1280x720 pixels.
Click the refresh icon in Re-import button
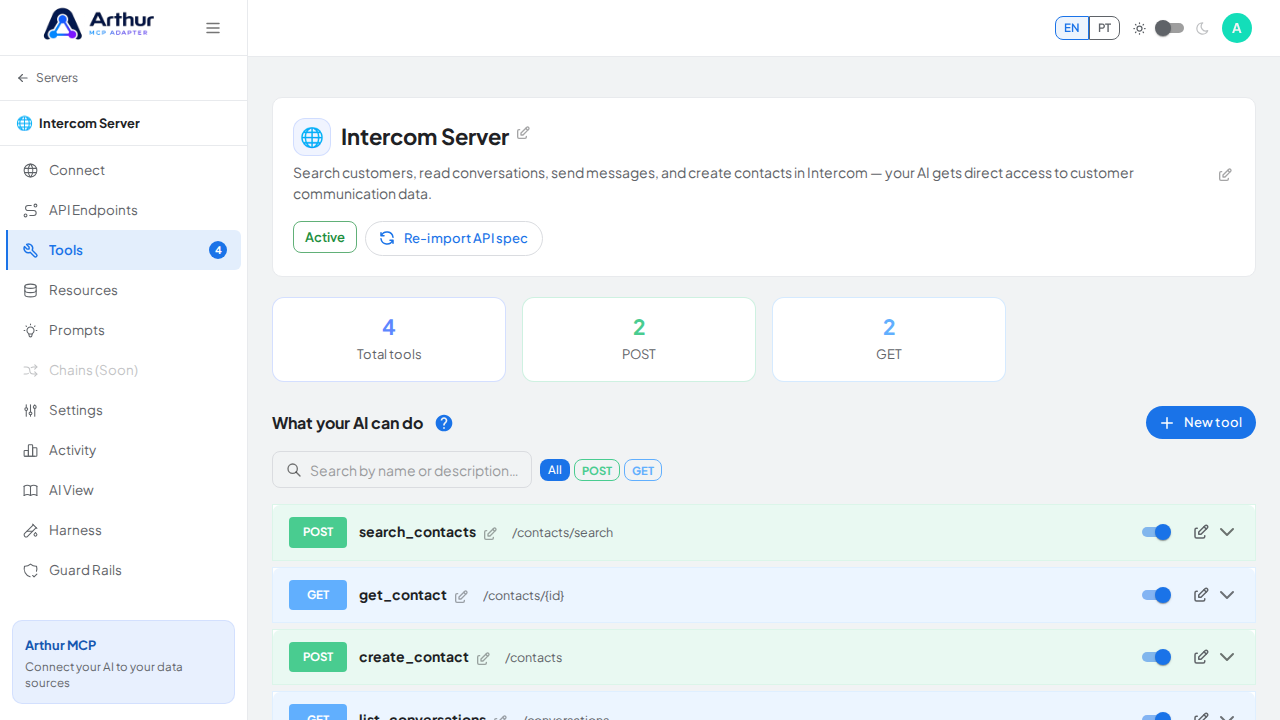pos(387,238)
